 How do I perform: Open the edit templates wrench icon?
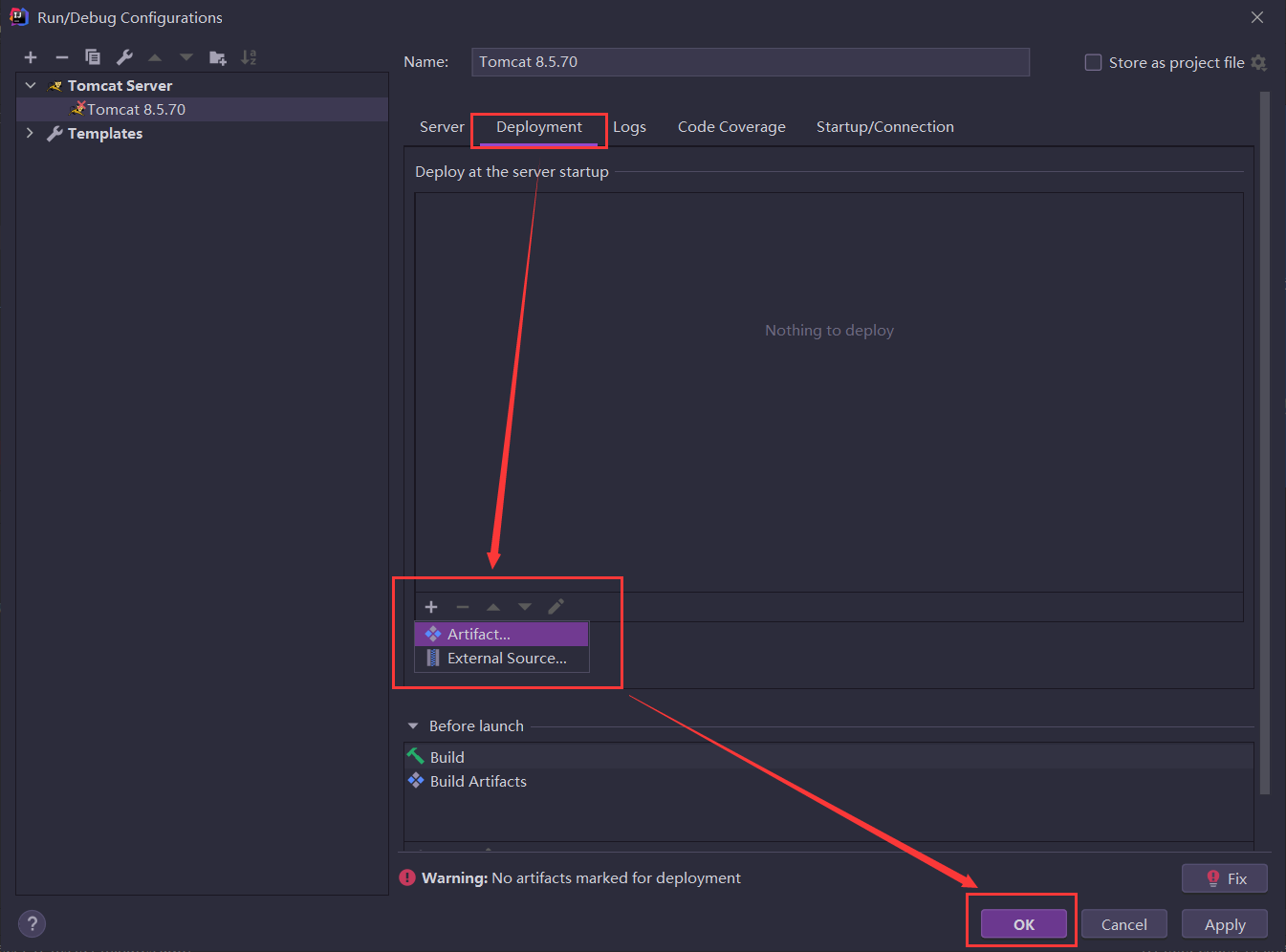tap(124, 57)
